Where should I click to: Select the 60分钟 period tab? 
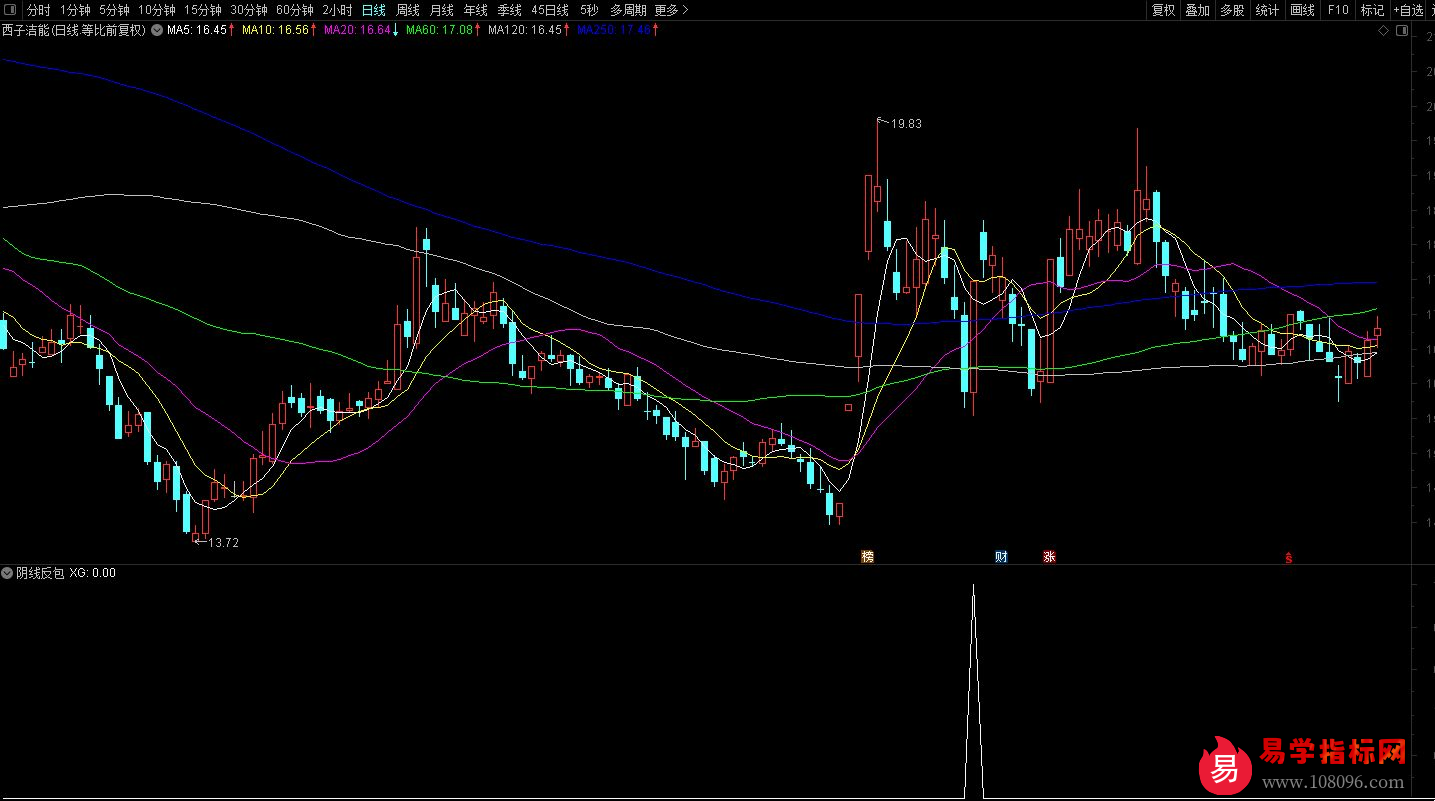tap(295, 10)
